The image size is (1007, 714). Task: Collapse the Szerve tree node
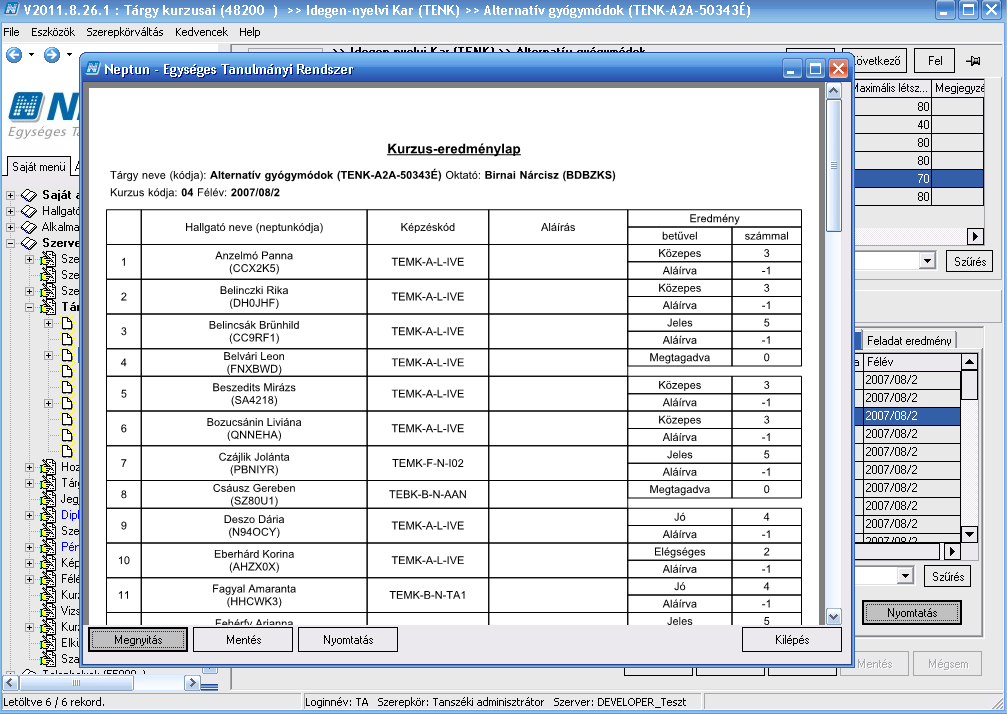10,243
